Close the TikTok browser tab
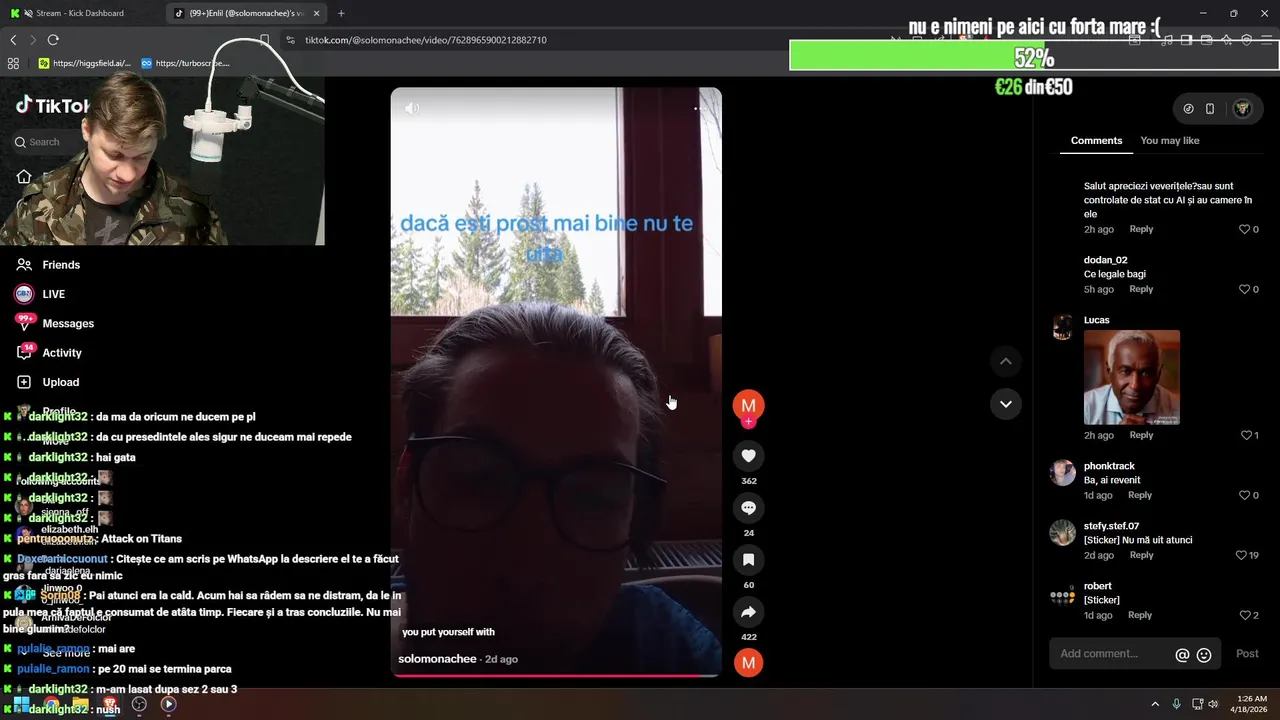Screen dimensions: 1280x720 [x=317, y=13]
